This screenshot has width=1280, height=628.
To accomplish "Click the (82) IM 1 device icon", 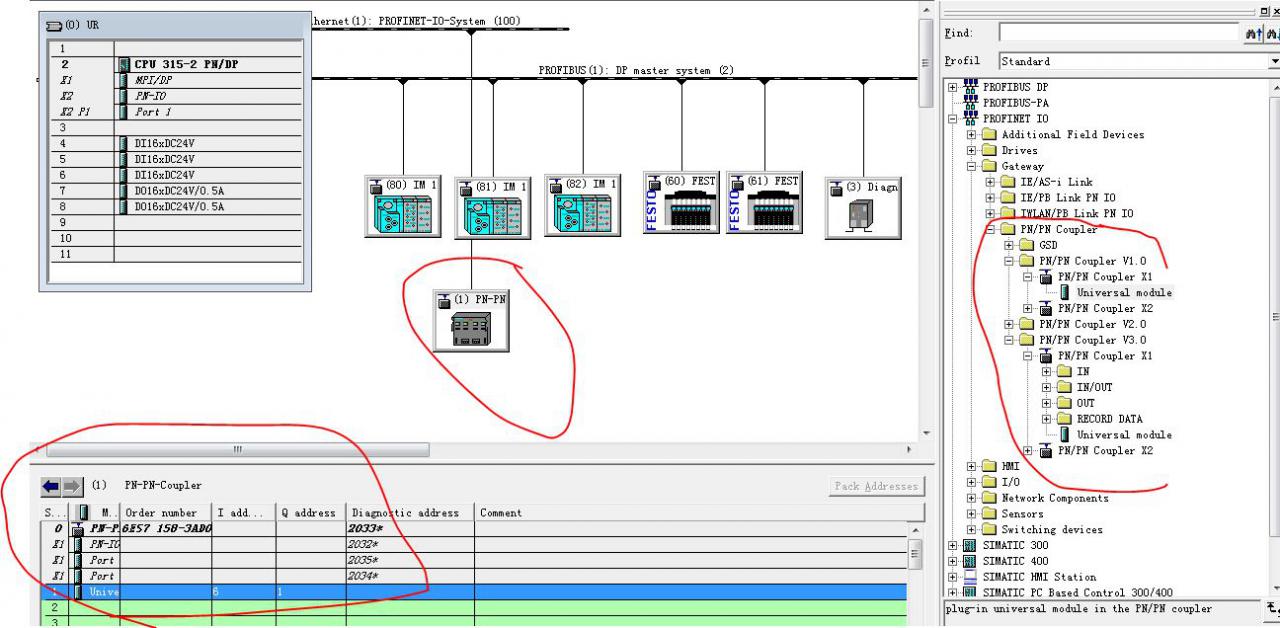I will coord(582,205).
